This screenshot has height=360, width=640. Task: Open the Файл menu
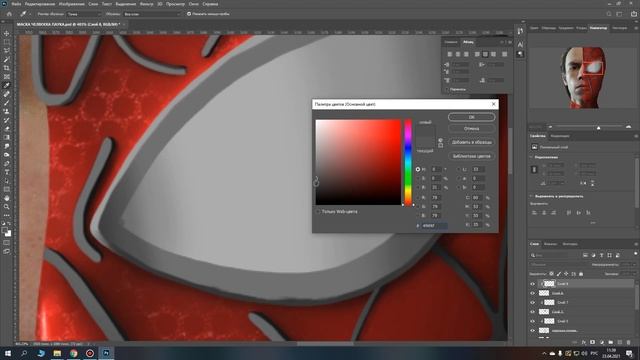click(x=16, y=4)
